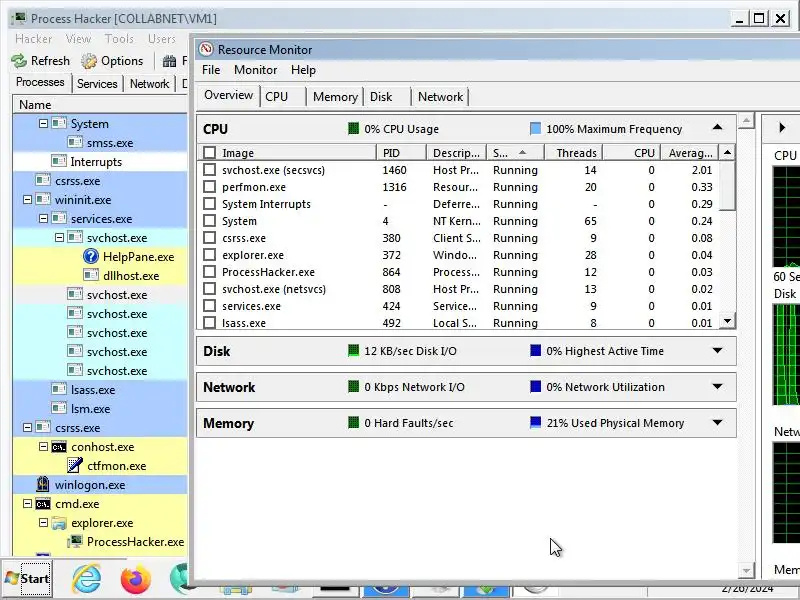Select the HelpPane.exe question mark icon

click(90, 257)
